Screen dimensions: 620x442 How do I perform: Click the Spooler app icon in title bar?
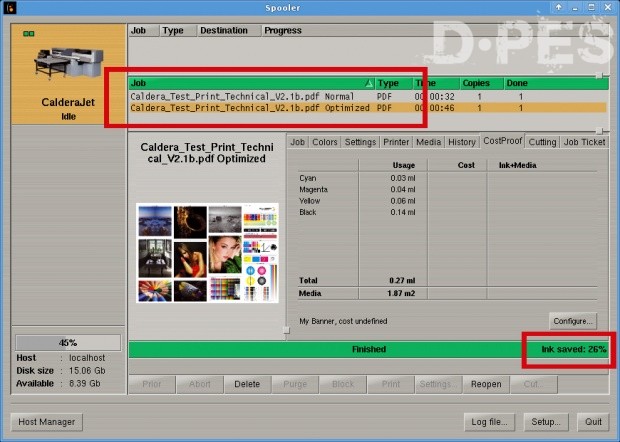pyautogui.click(x=9, y=8)
